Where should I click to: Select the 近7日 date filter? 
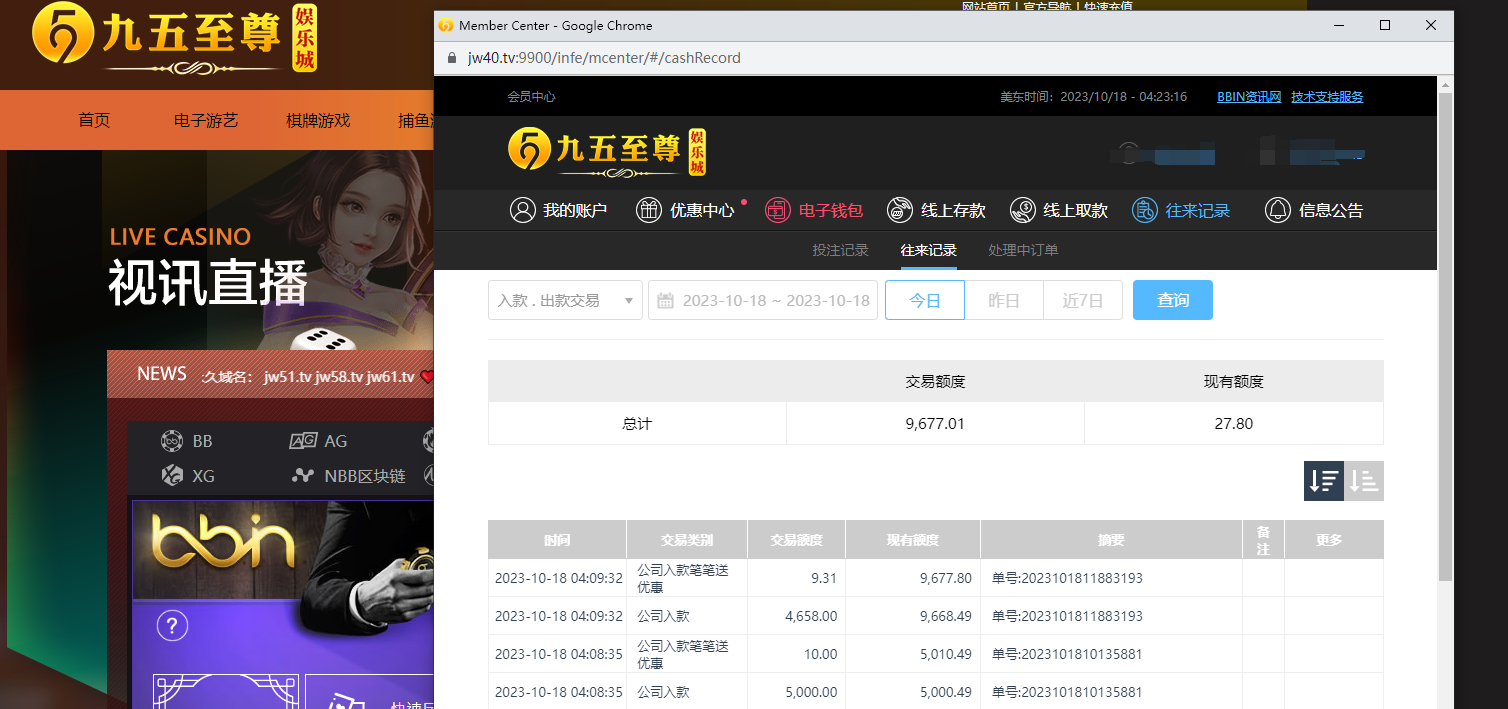click(1082, 300)
